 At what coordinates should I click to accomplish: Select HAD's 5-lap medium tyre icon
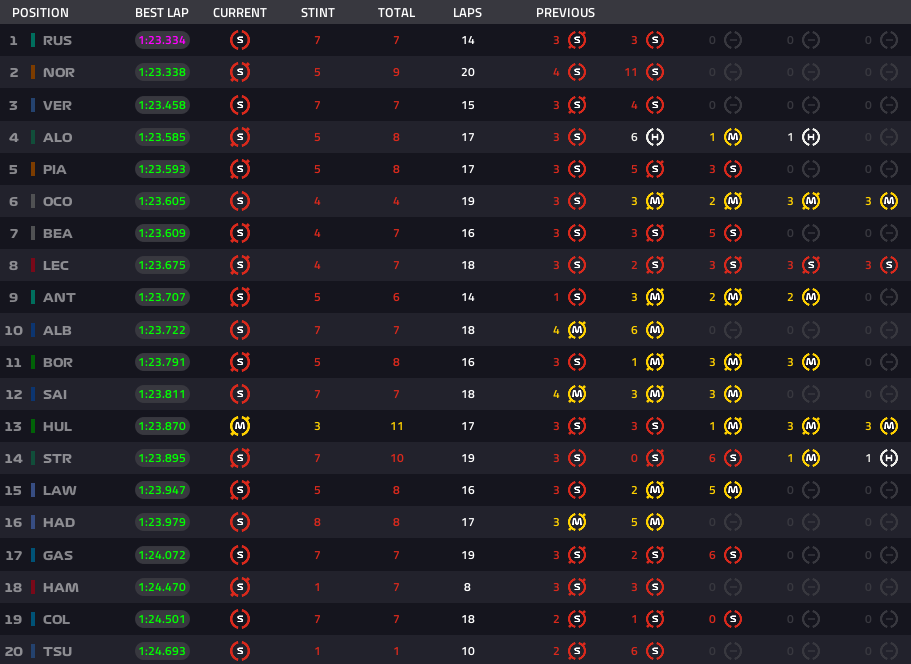(x=655, y=523)
